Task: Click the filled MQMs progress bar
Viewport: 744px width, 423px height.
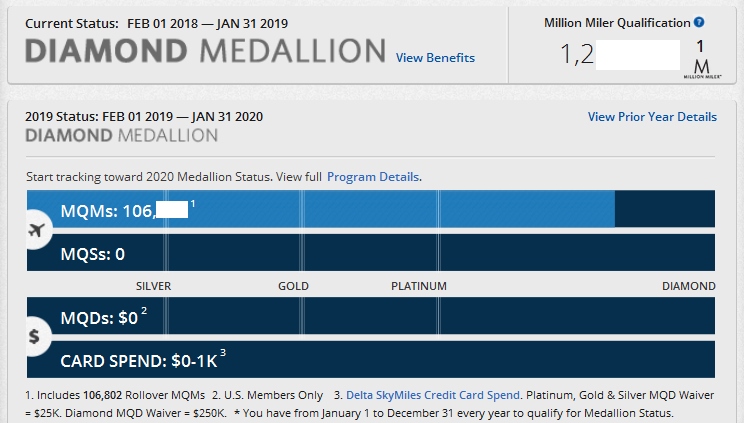Action: click(x=400, y=210)
